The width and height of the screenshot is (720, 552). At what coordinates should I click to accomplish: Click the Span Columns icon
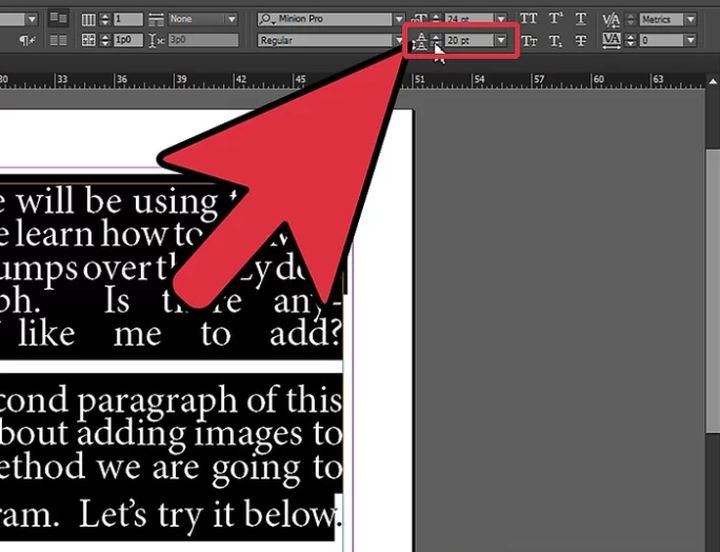point(156,19)
